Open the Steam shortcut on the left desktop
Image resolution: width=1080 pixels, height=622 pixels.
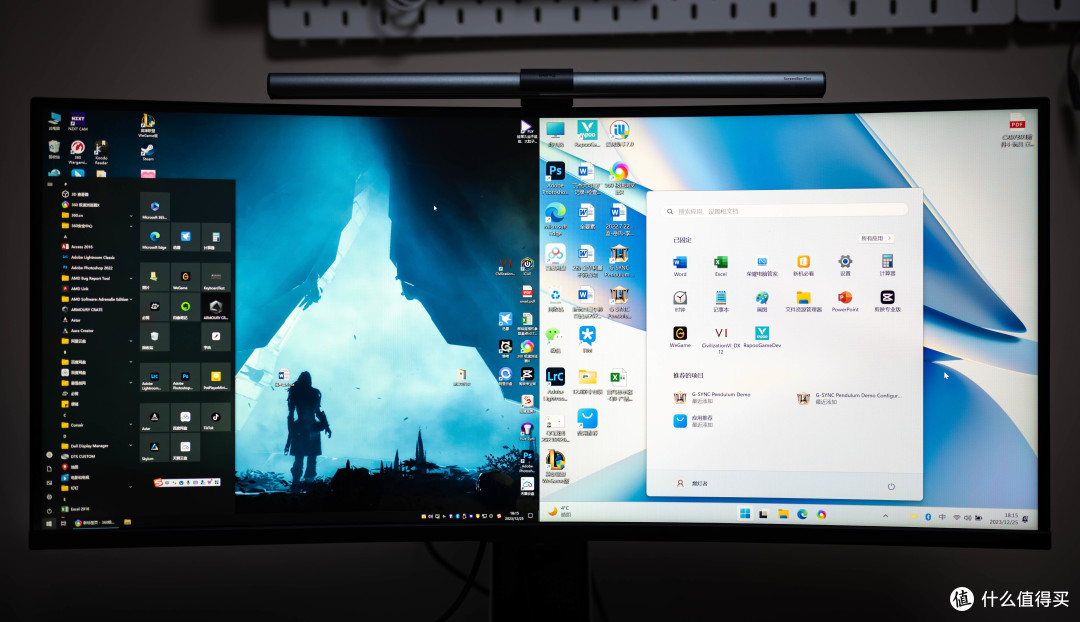point(147,153)
